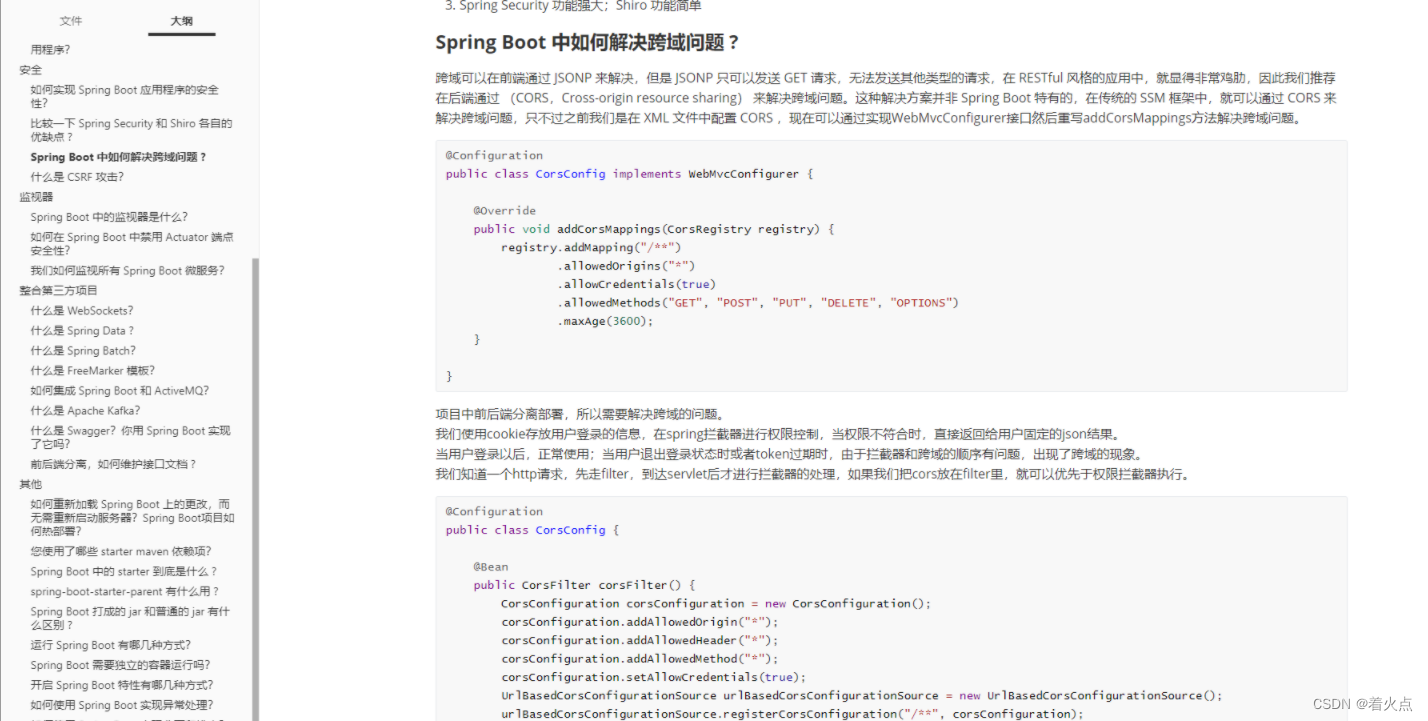Image resolution: width=1428 pixels, height=721 pixels.
Task: Click code line .maxAge(3600);
Action: click(605, 321)
